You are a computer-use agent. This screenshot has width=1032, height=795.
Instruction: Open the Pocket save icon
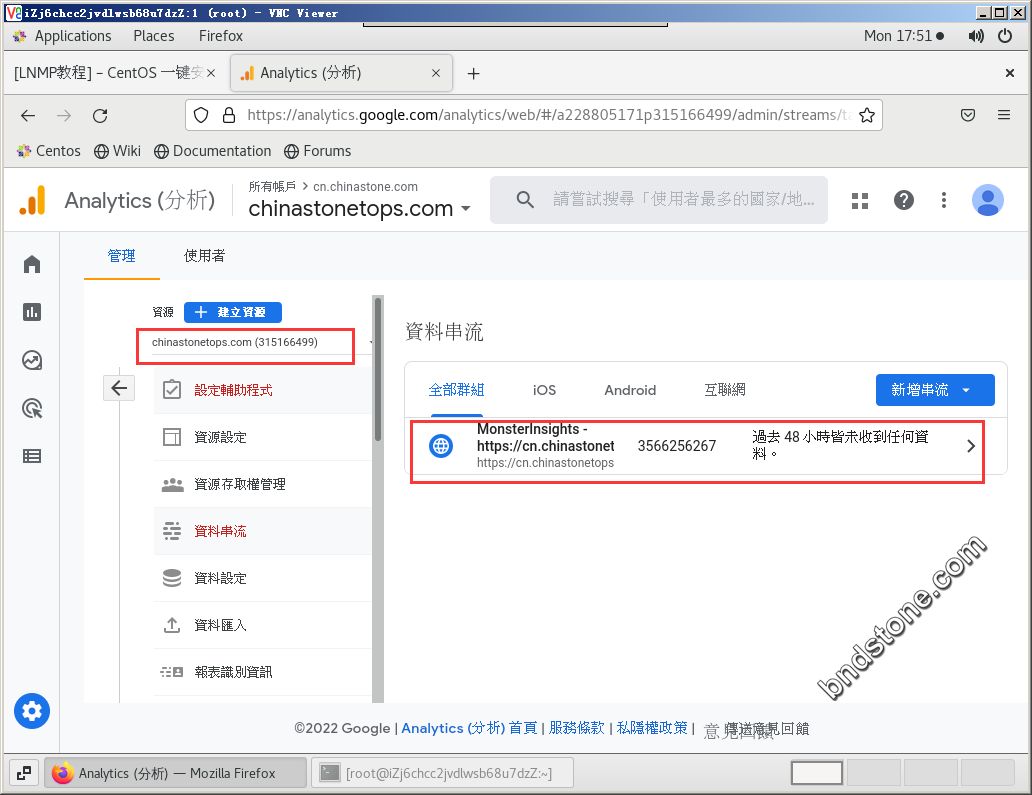968,115
